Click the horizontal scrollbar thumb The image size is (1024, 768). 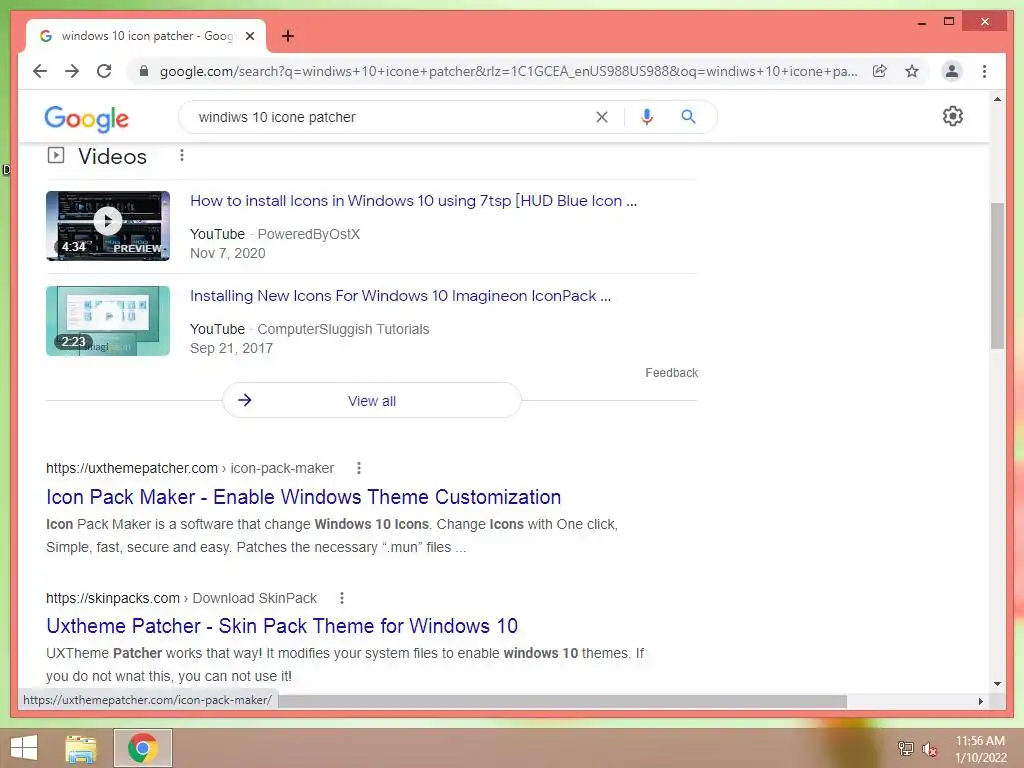click(x=562, y=701)
